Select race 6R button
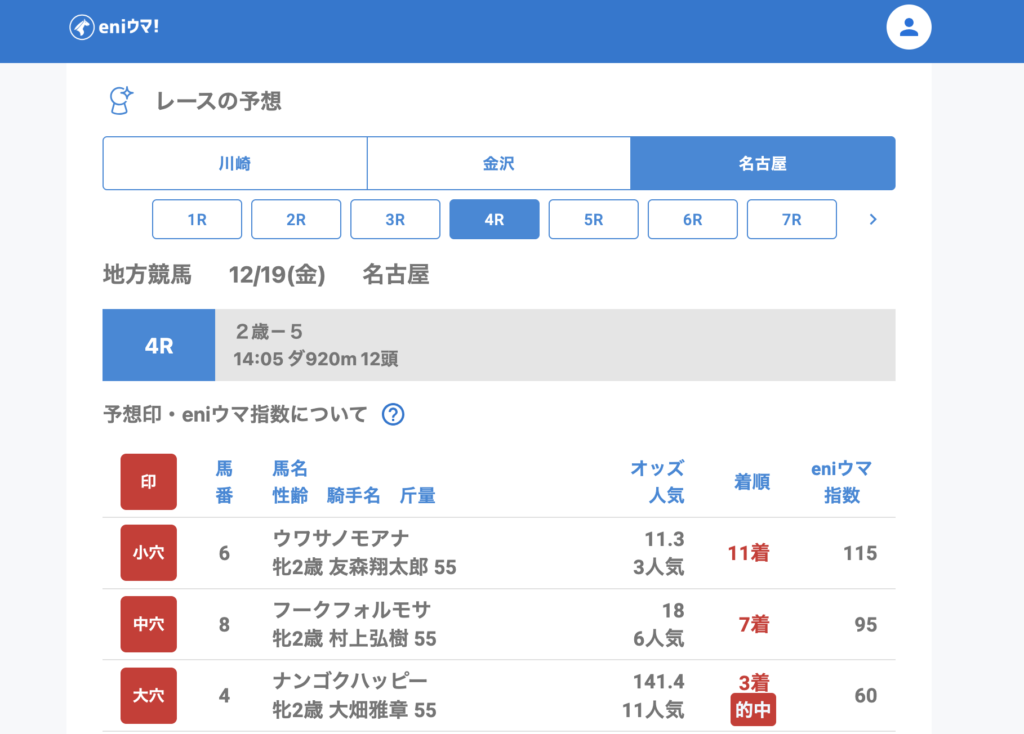This screenshot has width=1024, height=734. pyautogui.click(x=692, y=219)
